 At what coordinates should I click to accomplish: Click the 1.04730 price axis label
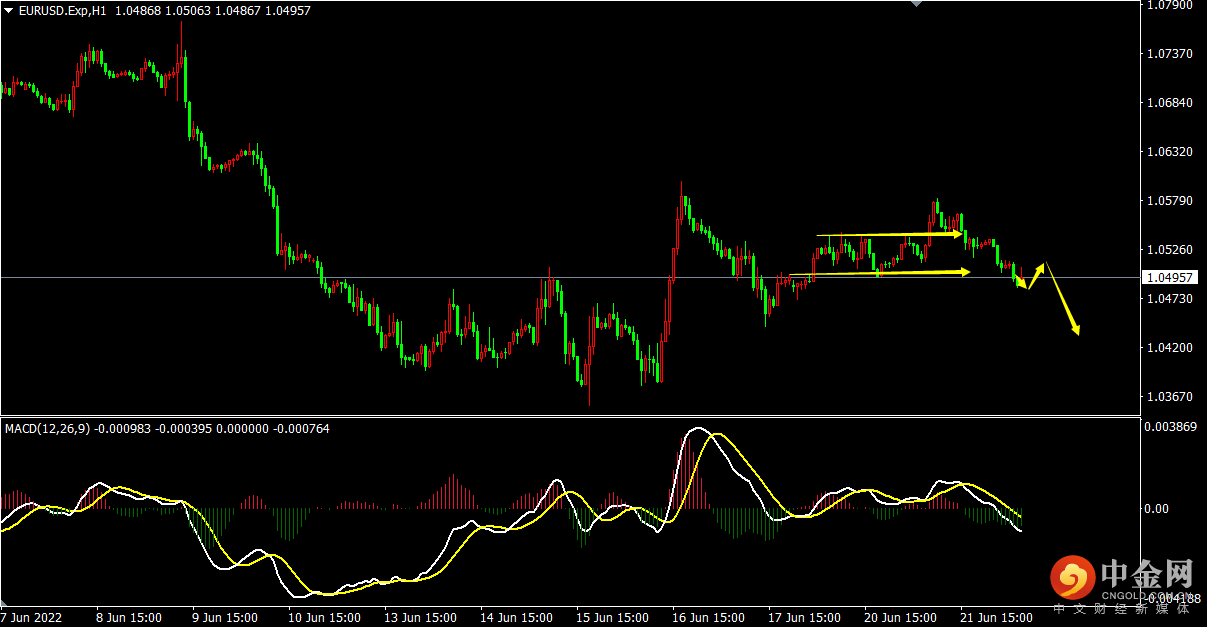tap(1171, 299)
